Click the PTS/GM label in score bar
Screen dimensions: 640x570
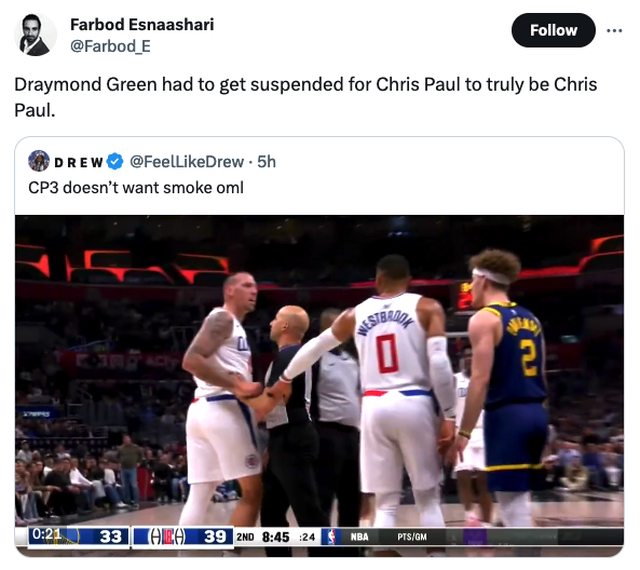[x=412, y=537]
